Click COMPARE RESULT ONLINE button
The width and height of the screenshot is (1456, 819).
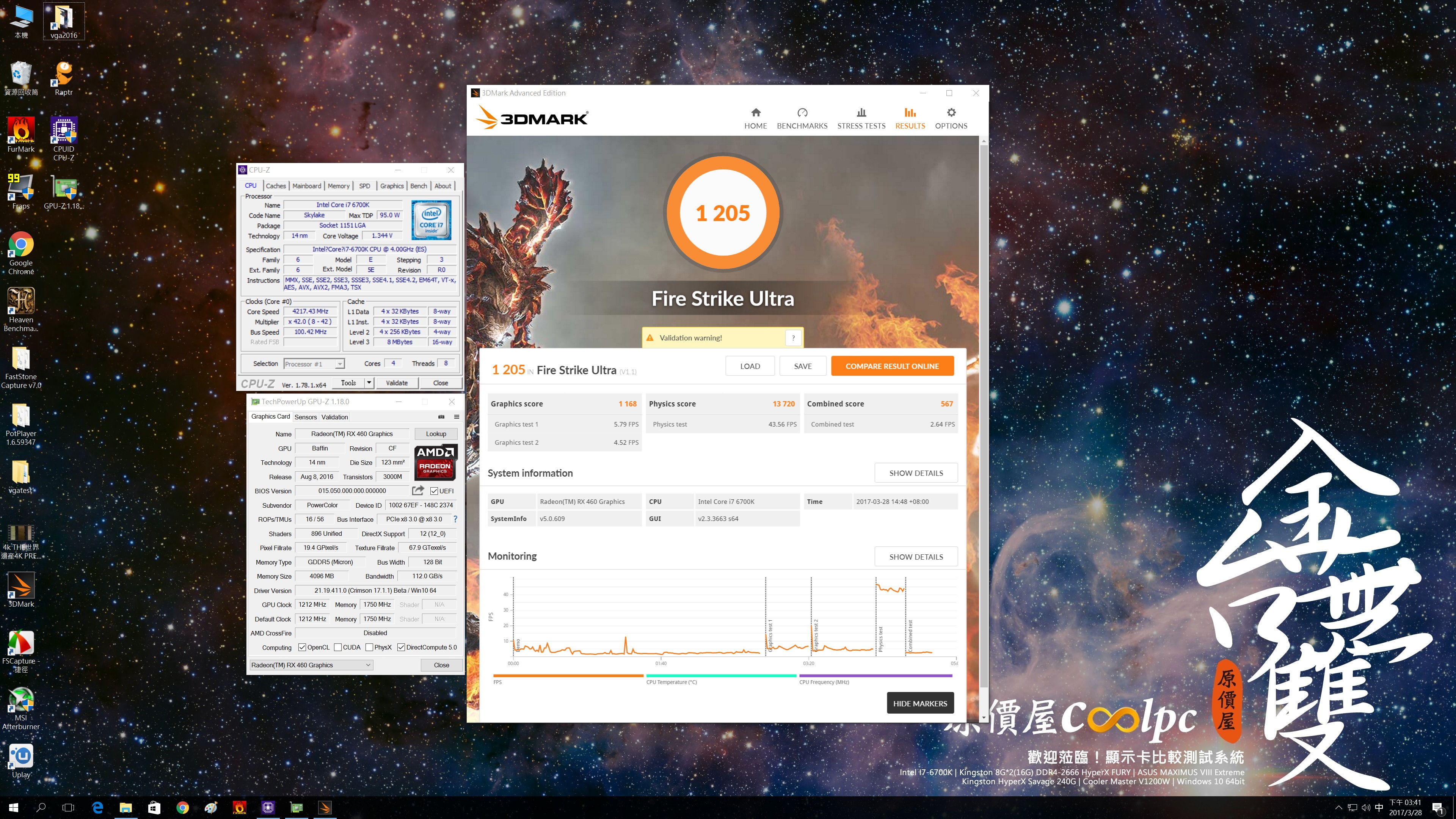point(892,366)
